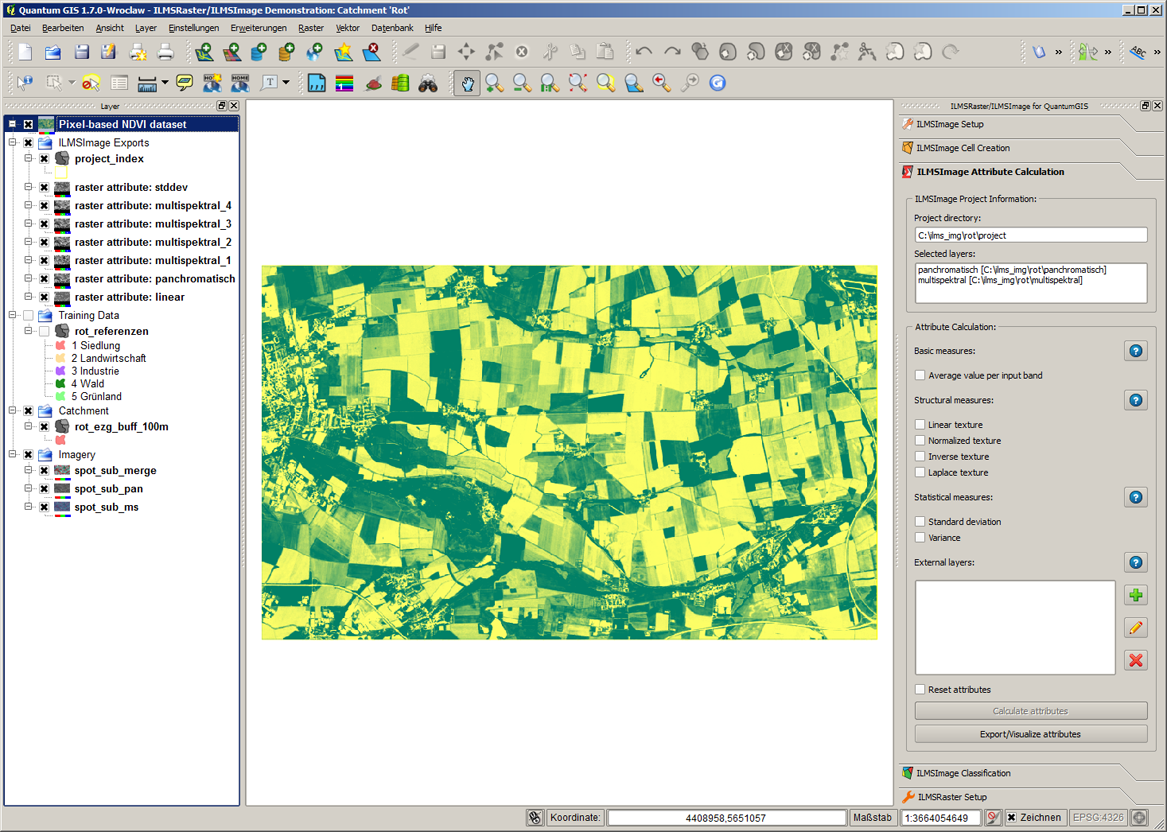Screen dimensions: 1167x832
Task: Click Export/Visualize attributes button
Action: (1030, 734)
